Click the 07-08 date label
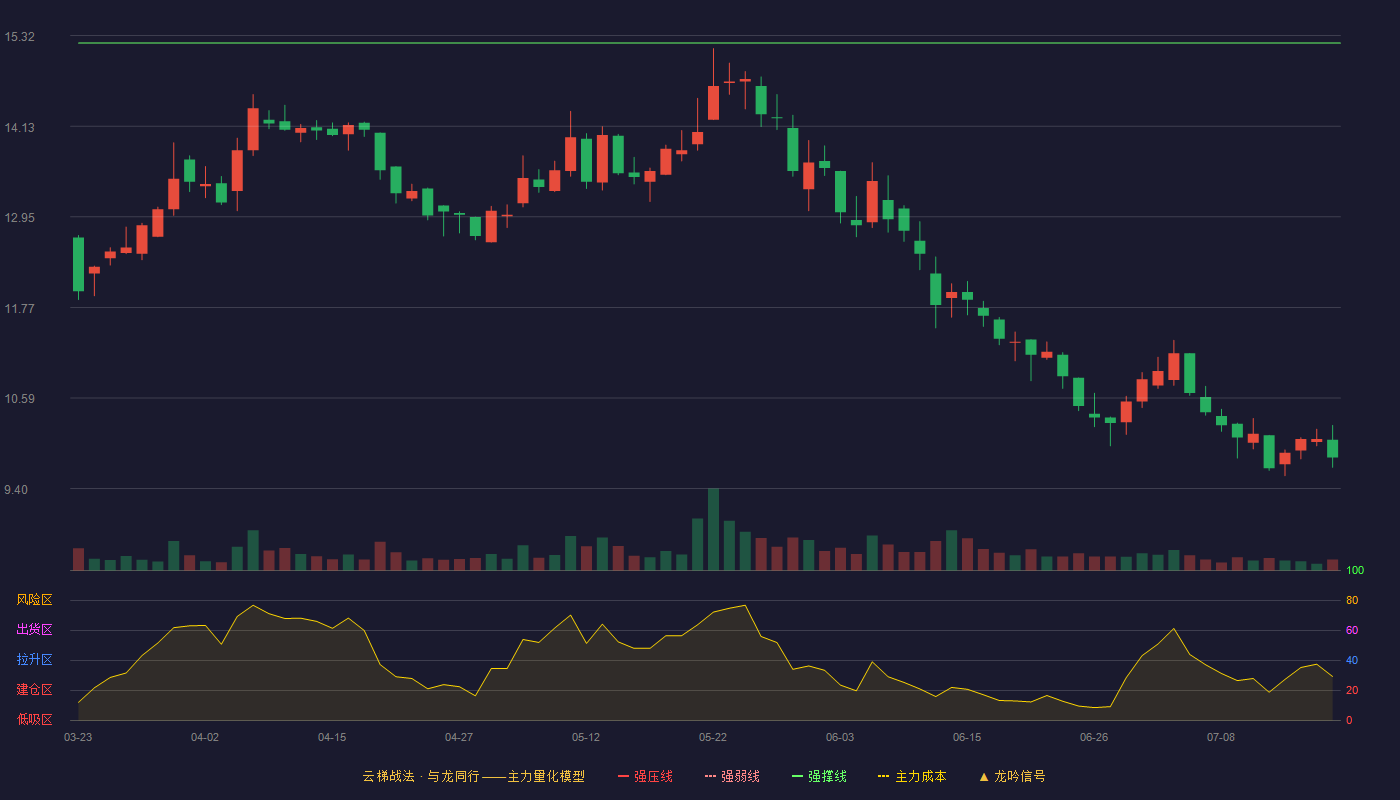This screenshot has height=800, width=1400. point(1221,737)
